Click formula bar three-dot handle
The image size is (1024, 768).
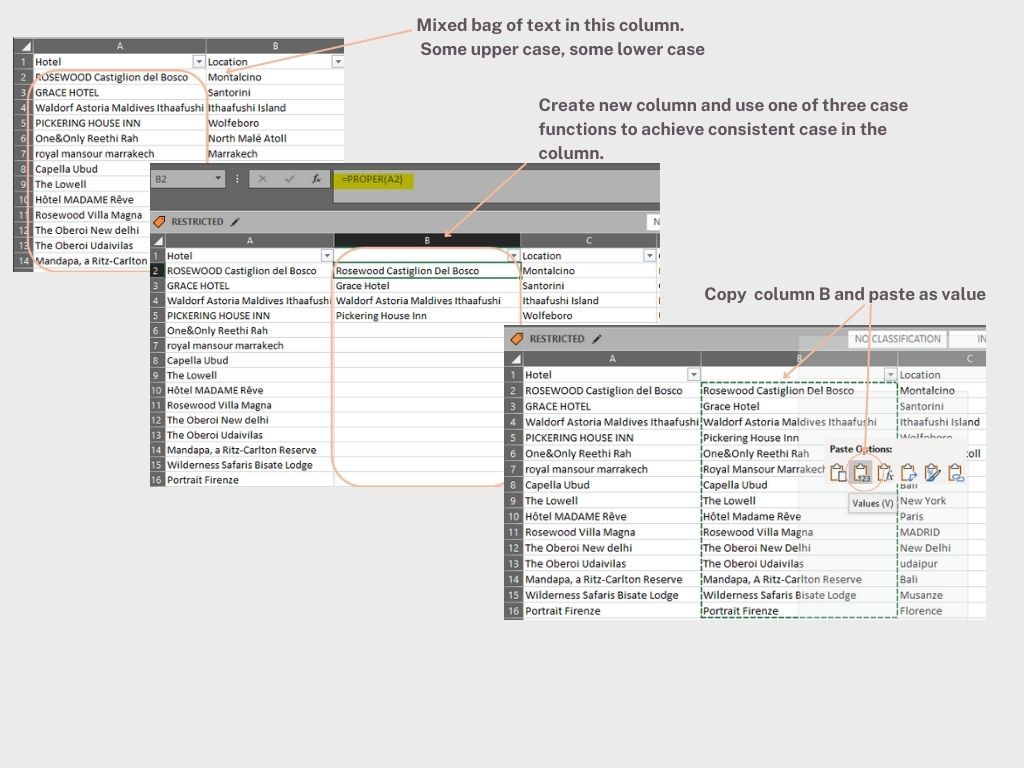click(237, 179)
